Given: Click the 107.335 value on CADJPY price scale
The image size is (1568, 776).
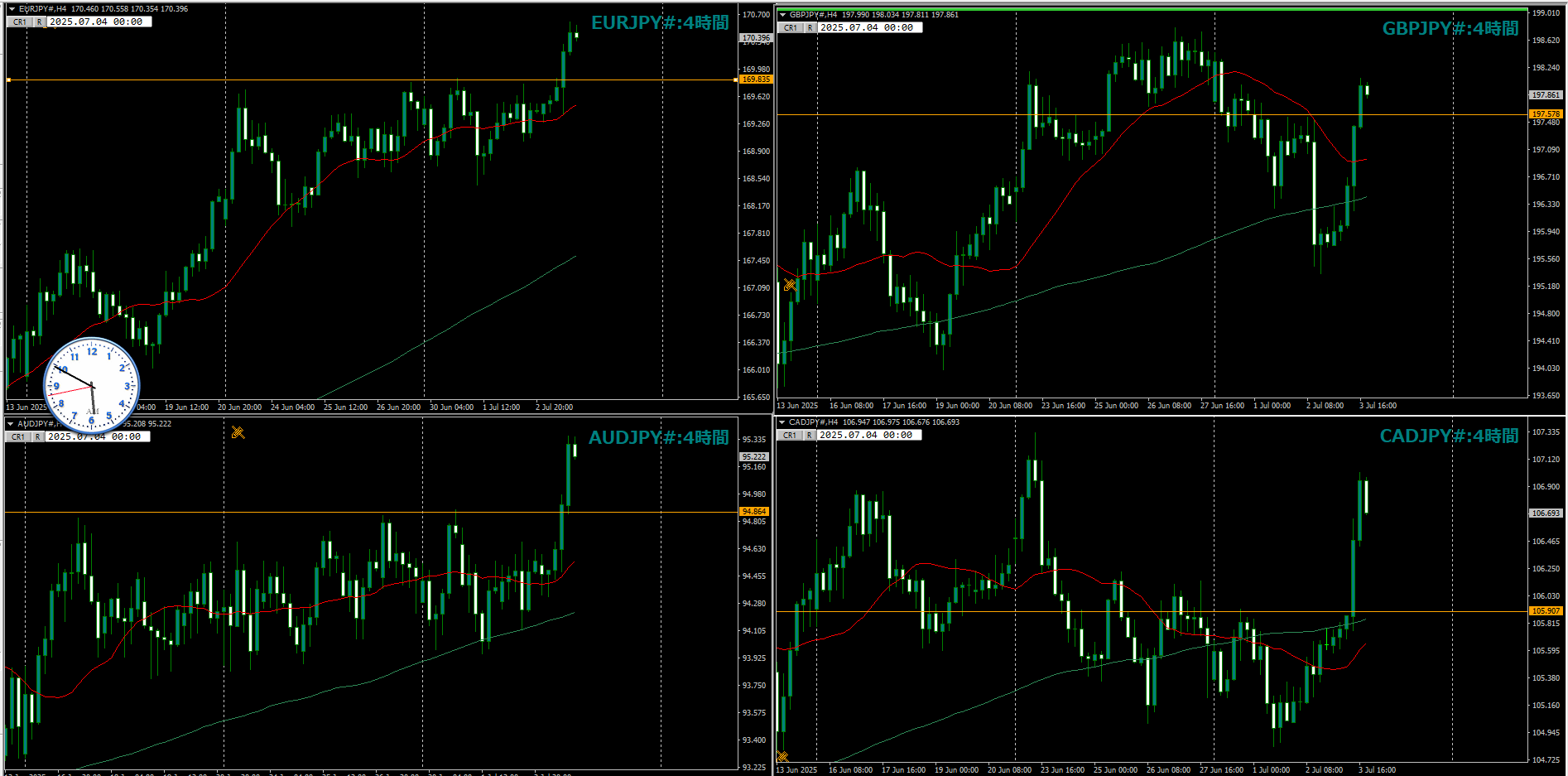Looking at the screenshot, I should pyautogui.click(x=1546, y=432).
